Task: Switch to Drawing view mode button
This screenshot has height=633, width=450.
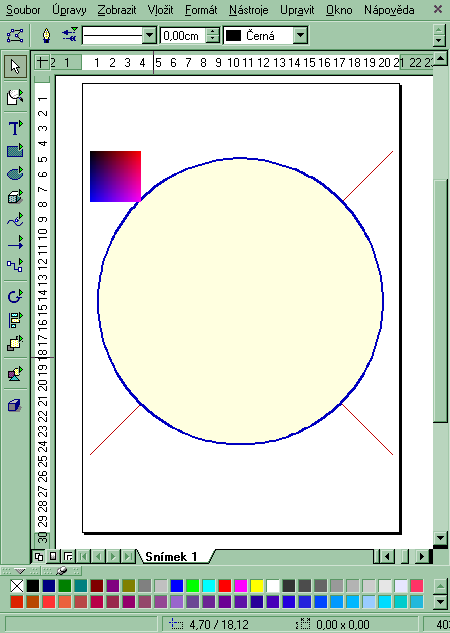Action: [x=39, y=557]
